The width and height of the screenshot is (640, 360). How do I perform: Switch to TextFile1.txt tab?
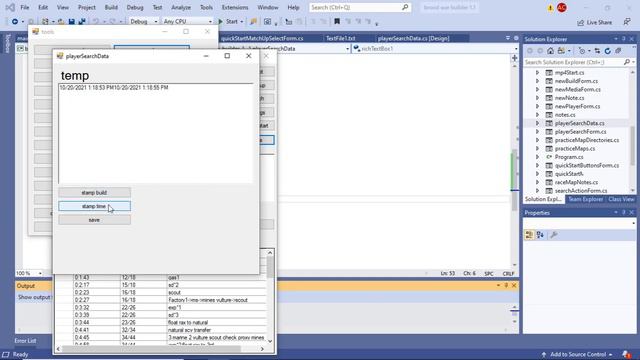pos(340,38)
